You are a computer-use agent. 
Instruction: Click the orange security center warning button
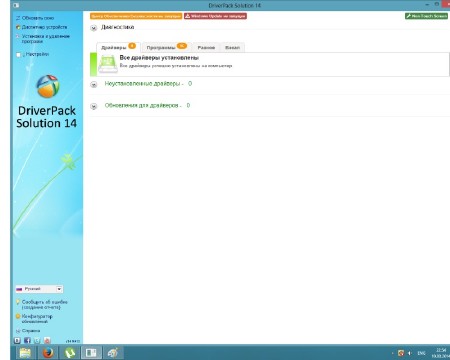pos(136,16)
